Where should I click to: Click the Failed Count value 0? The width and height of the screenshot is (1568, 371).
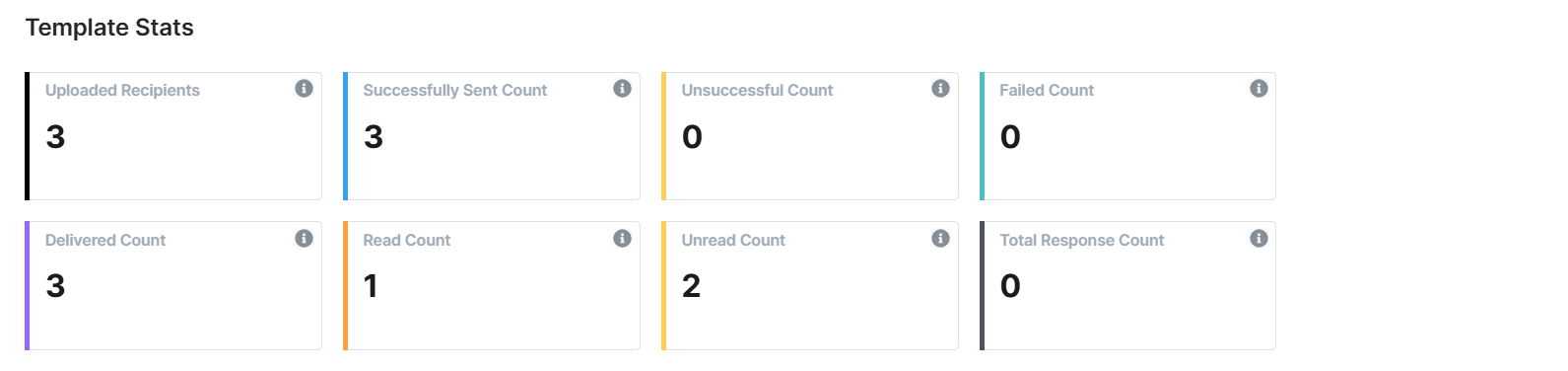(1010, 137)
